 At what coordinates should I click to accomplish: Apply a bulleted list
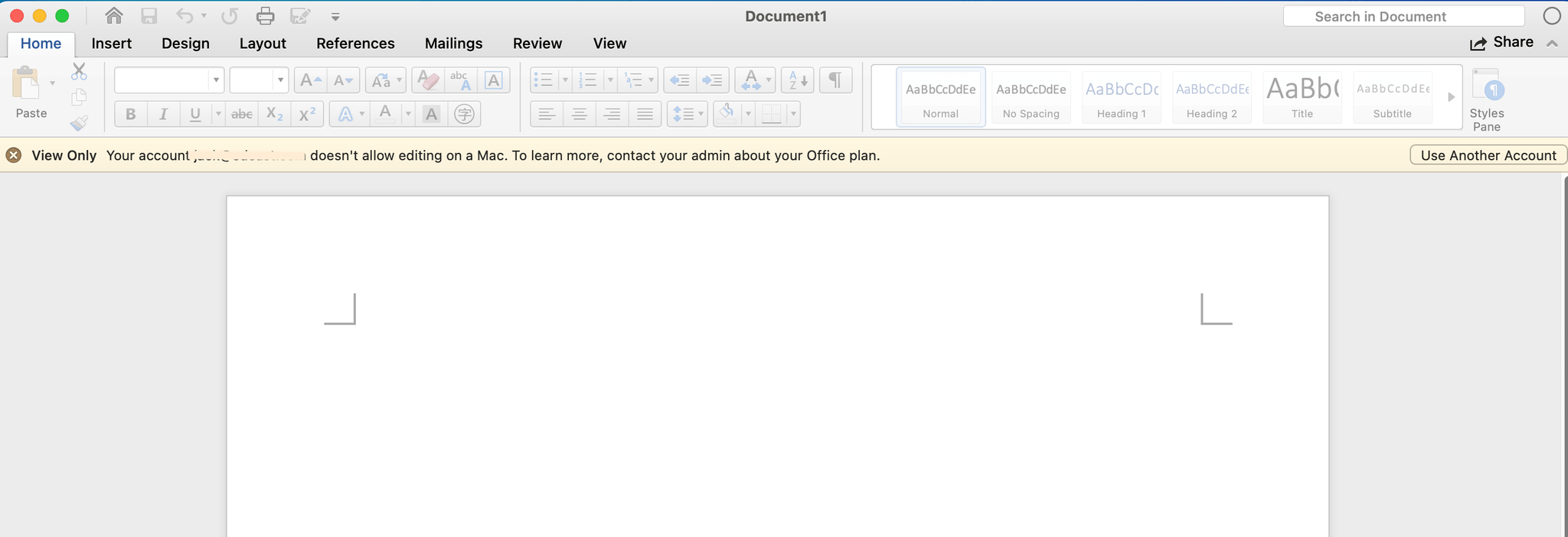coord(544,80)
